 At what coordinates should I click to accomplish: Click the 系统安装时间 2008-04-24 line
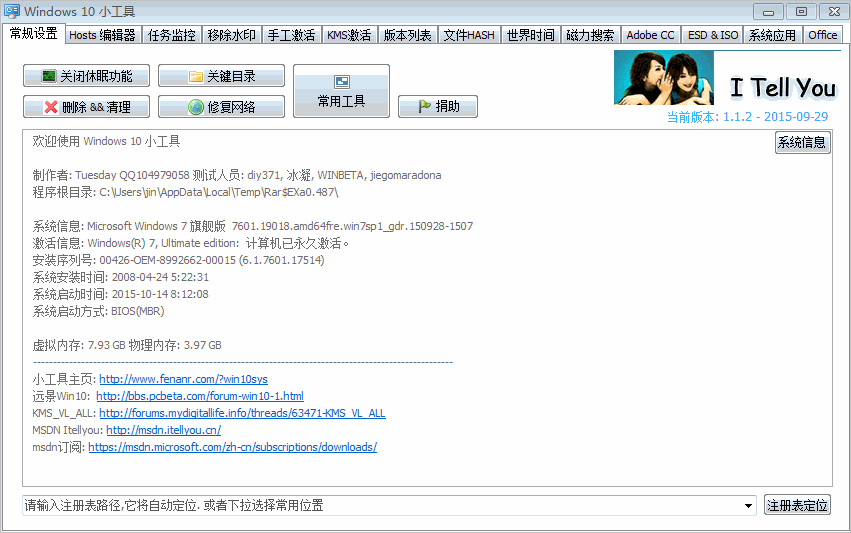[x=120, y=277]
